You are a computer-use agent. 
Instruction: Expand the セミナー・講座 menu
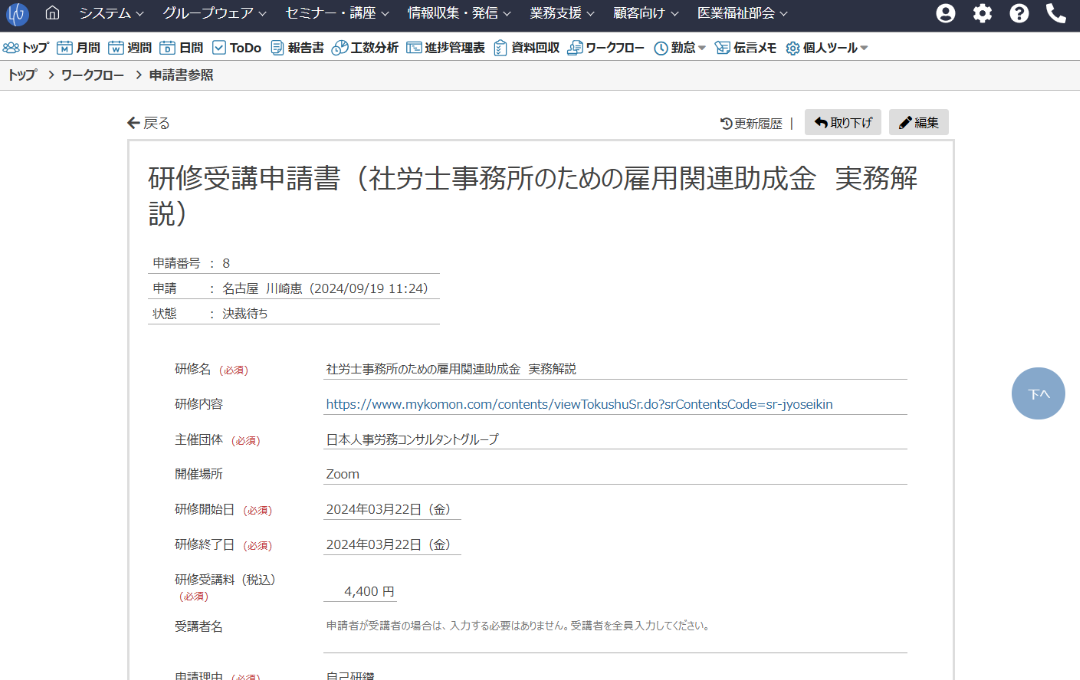pos(337,13)
